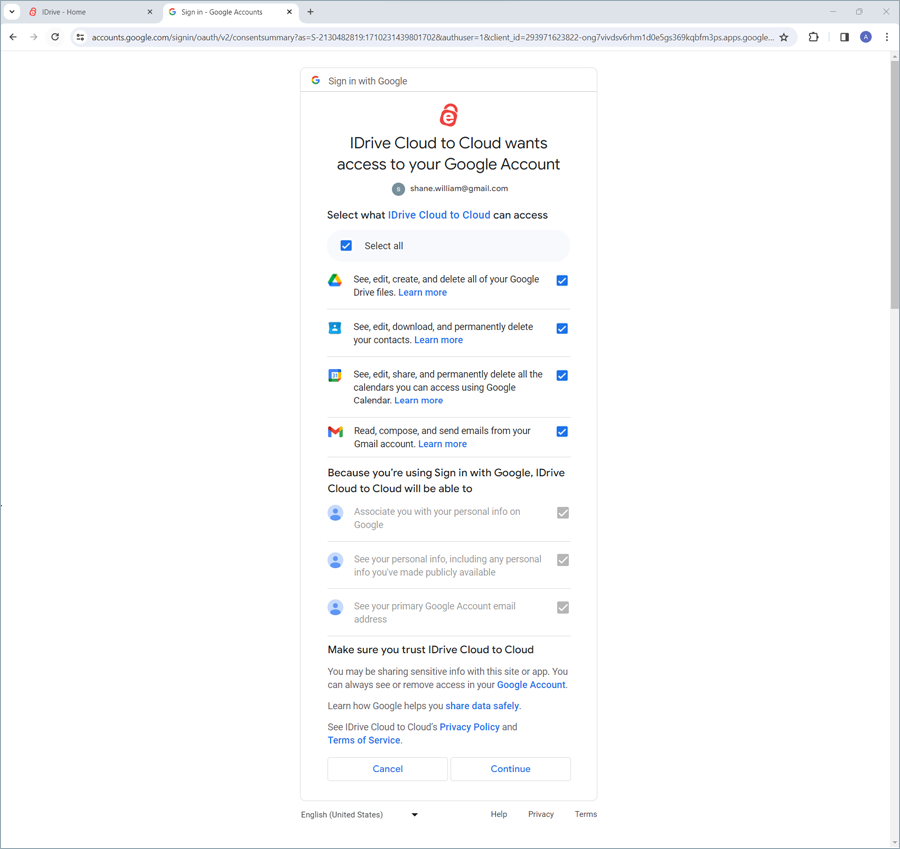Image resolution: width=900 pixels, height=849 pixels.
Task: Click the Help footer link
Action: click(499, 814)
